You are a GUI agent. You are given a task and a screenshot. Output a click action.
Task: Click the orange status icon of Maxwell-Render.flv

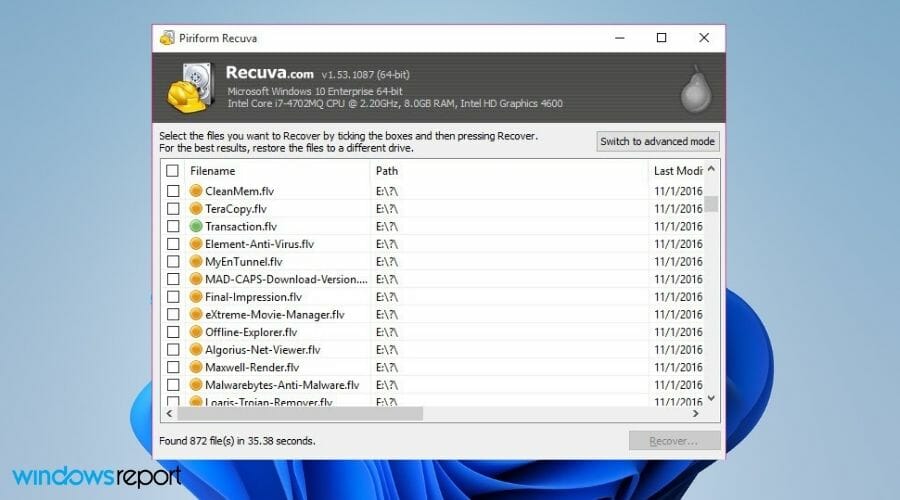pyautogui.click(x=196, y=367)
